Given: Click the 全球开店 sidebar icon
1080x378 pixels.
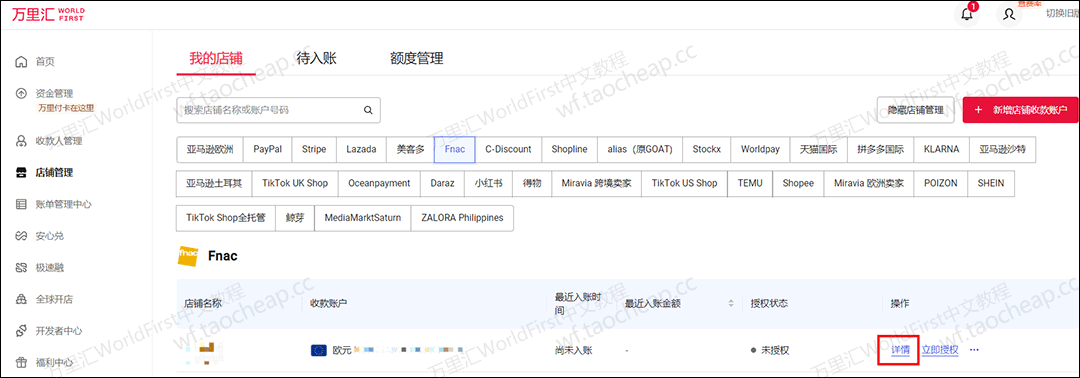Looking at the screenshot, I should click(21, 299).
